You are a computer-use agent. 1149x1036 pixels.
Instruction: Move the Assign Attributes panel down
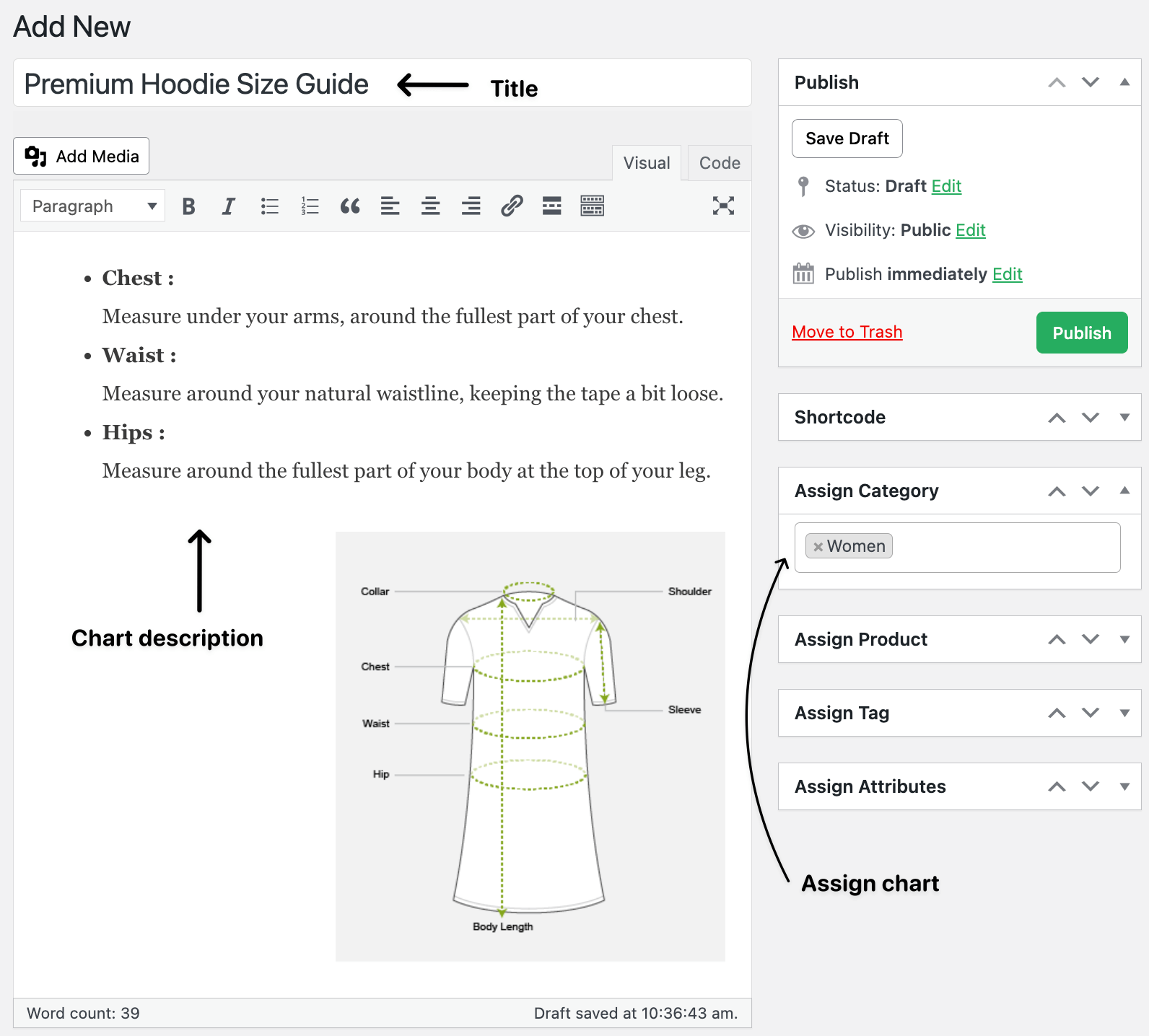(x=1091, y=786)
